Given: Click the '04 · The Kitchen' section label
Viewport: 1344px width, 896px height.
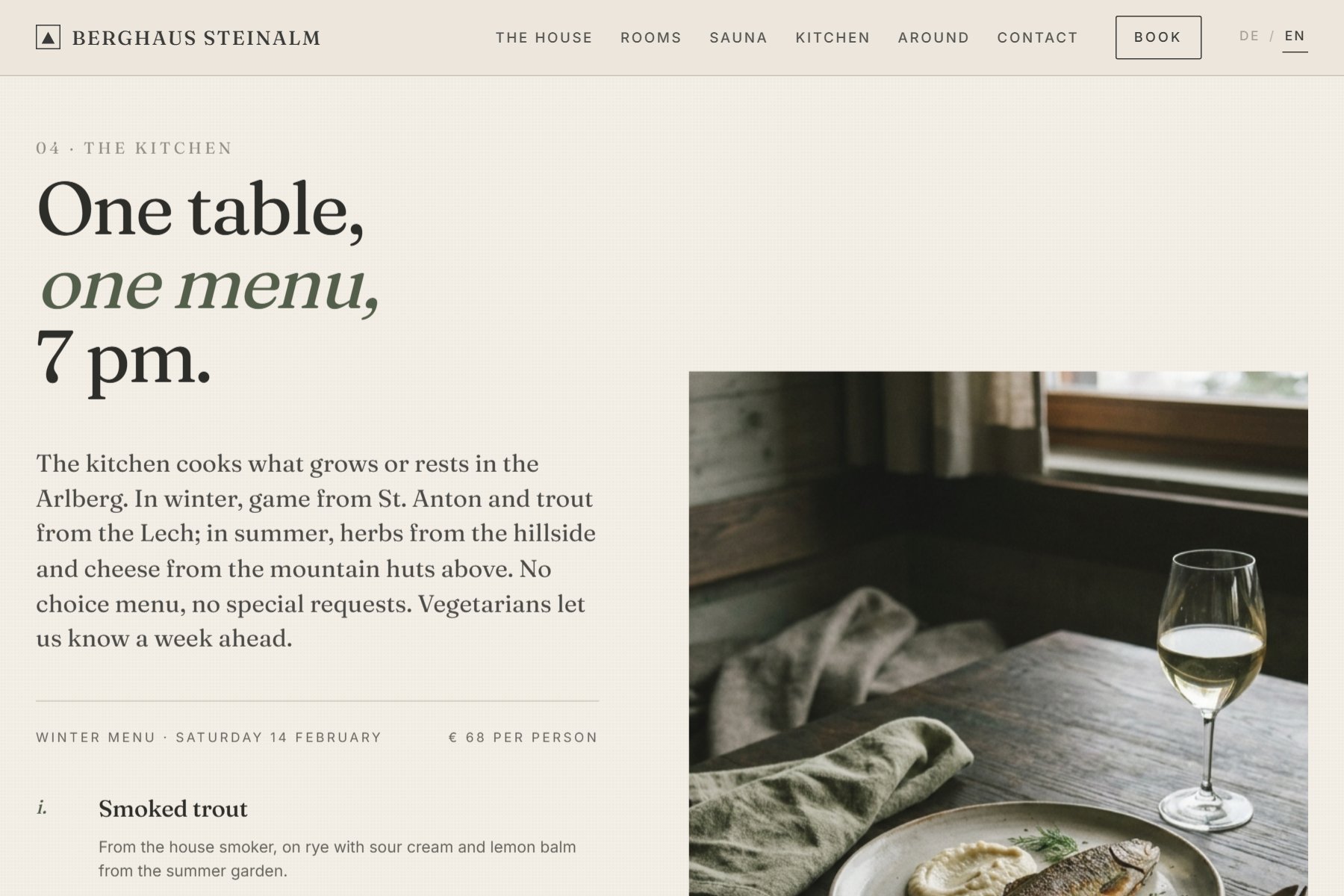Looking at the screenshot, I should coord(134,148).
